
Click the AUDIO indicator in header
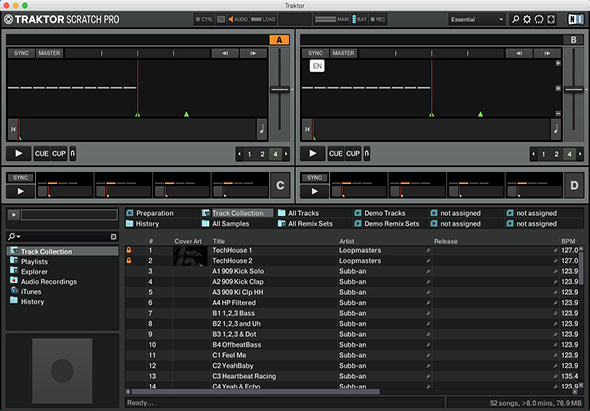coord(238,19)
